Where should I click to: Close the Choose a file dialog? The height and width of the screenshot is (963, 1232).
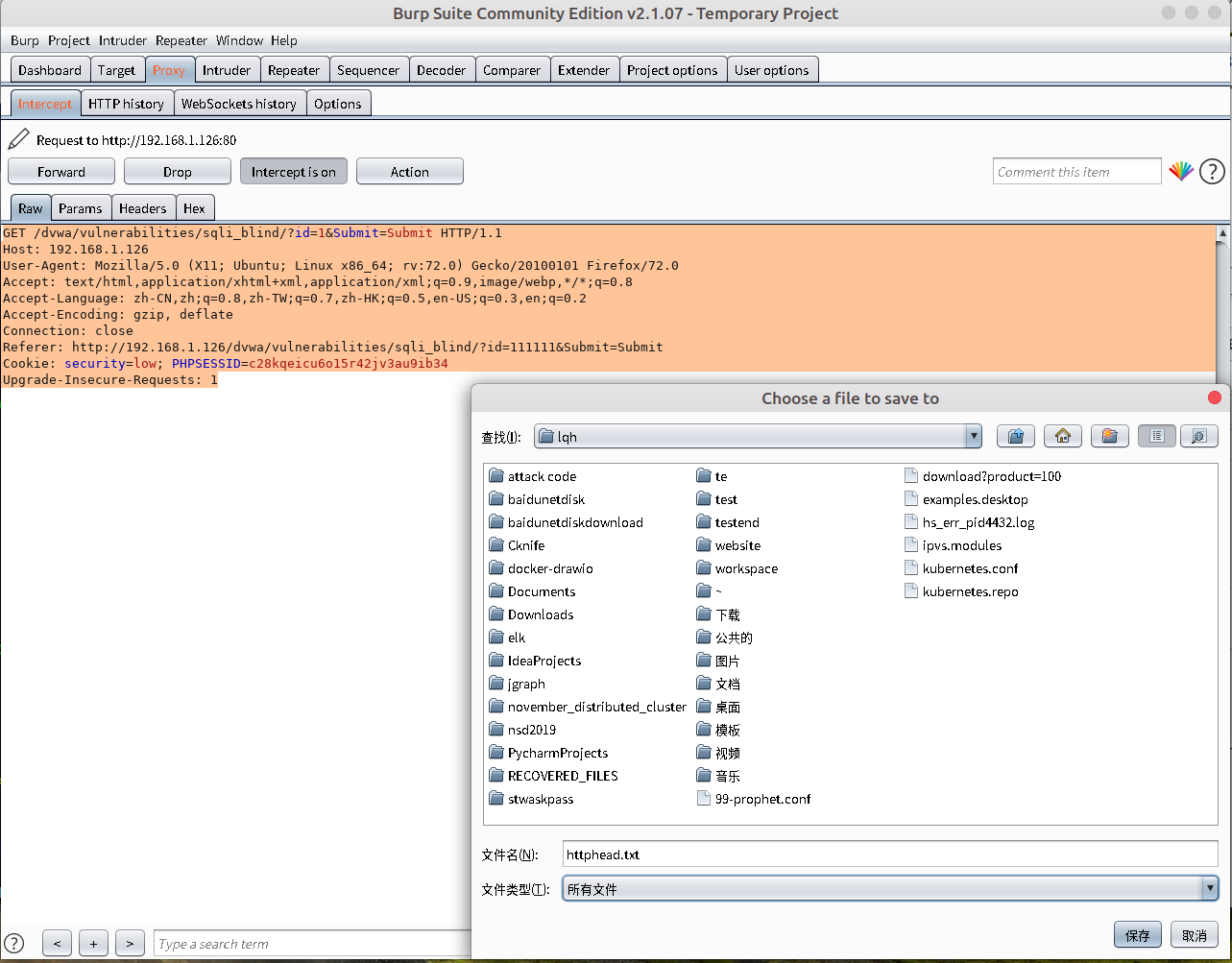1215,397
